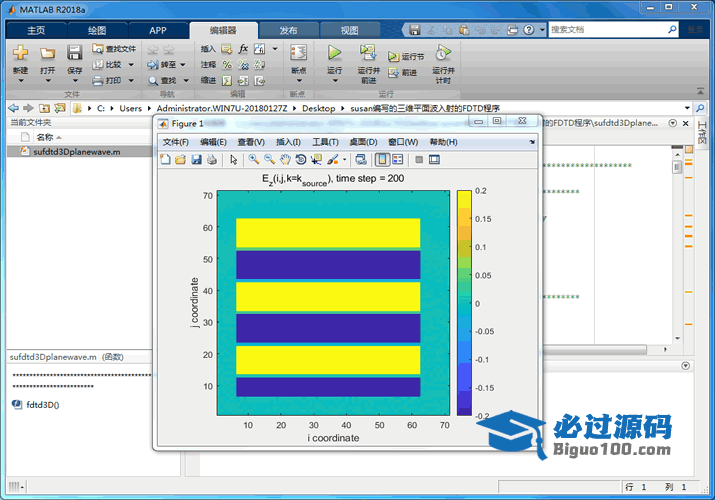
Task: Toggle the Edit Plot arrow tool
Action: pos(234,159)
